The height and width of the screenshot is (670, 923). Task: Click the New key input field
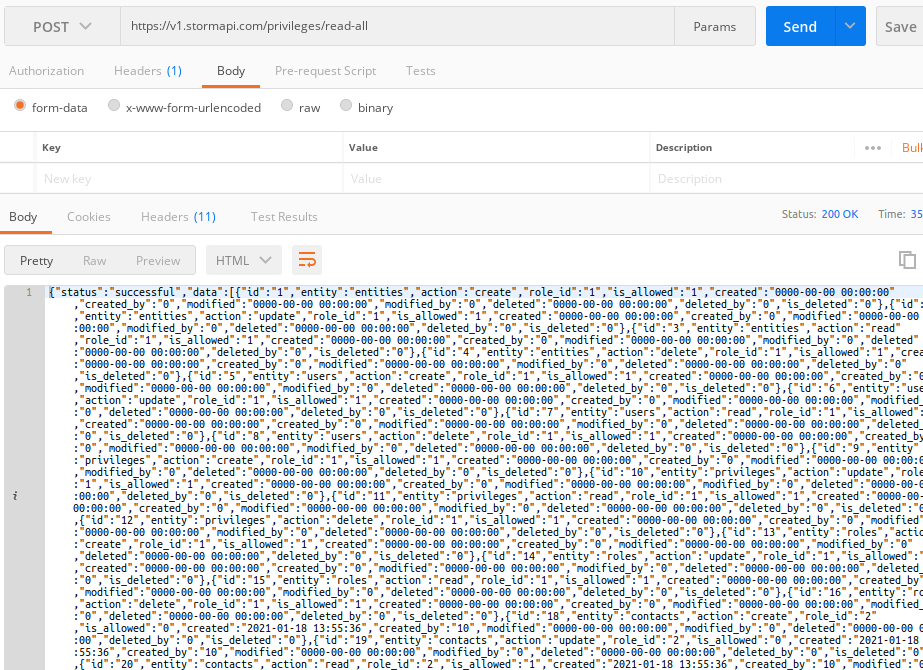tap(188, 178)
